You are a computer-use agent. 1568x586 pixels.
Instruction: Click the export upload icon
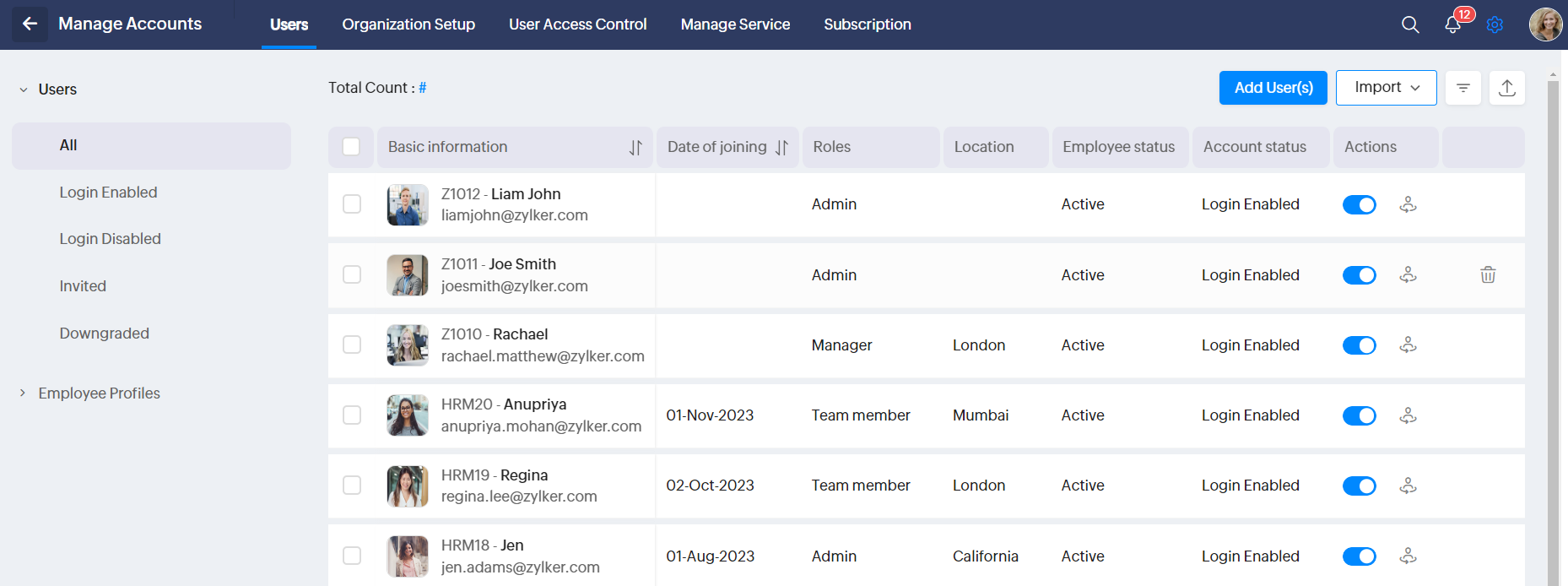(1507, 88)
